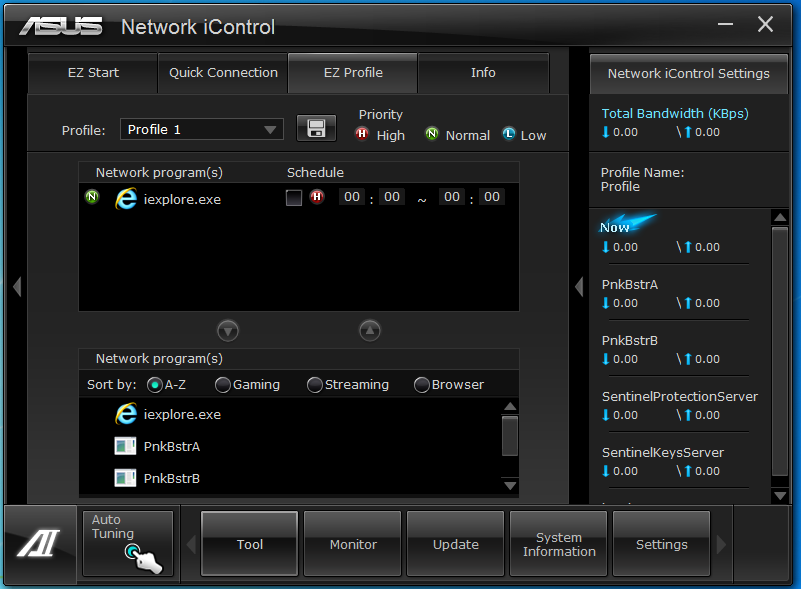Click the PnkBstrA program icon
801x589 pixels.
point(125,446)
